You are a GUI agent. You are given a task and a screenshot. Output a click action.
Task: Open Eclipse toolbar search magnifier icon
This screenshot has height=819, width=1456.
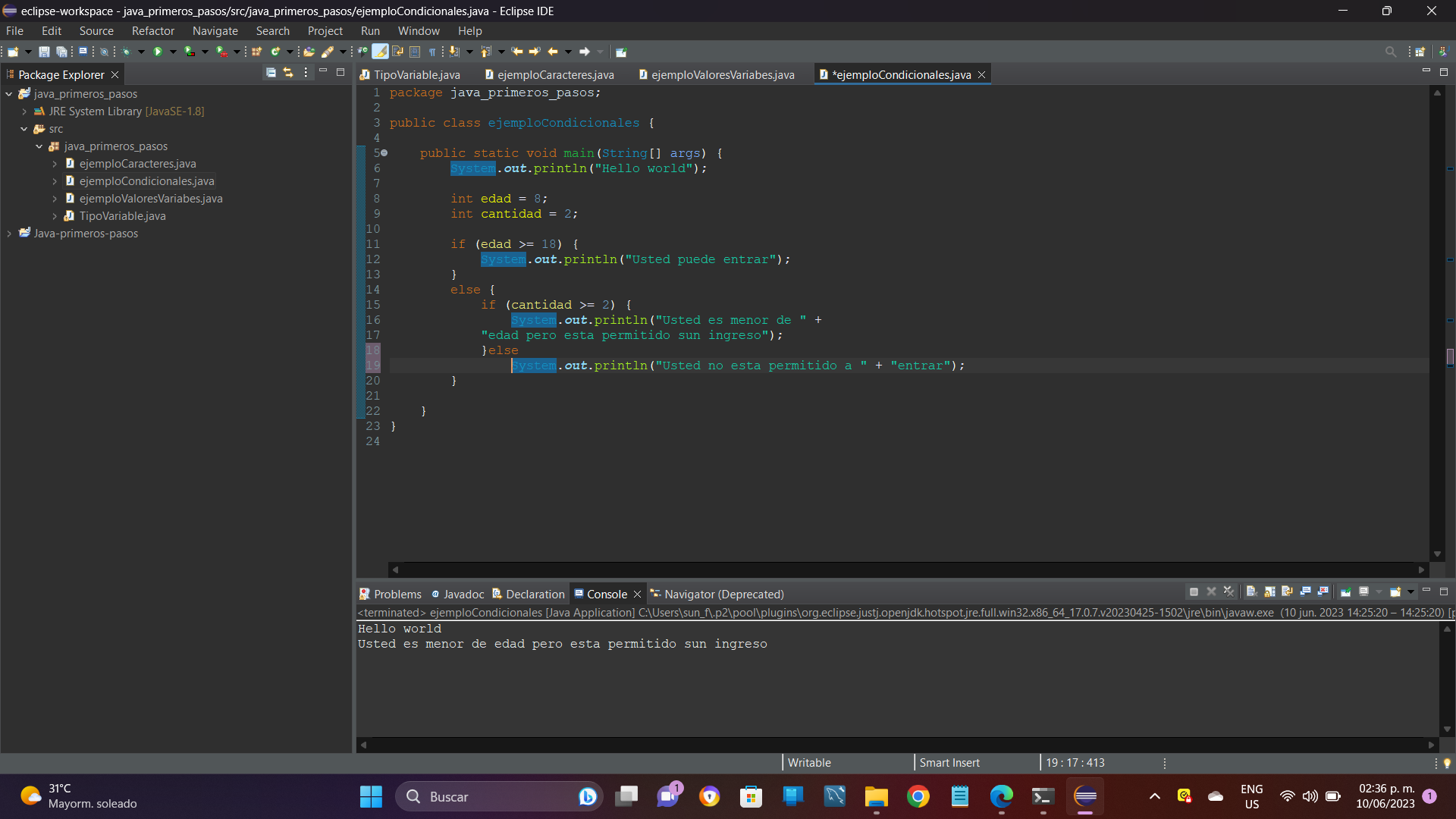[1390, 52]
